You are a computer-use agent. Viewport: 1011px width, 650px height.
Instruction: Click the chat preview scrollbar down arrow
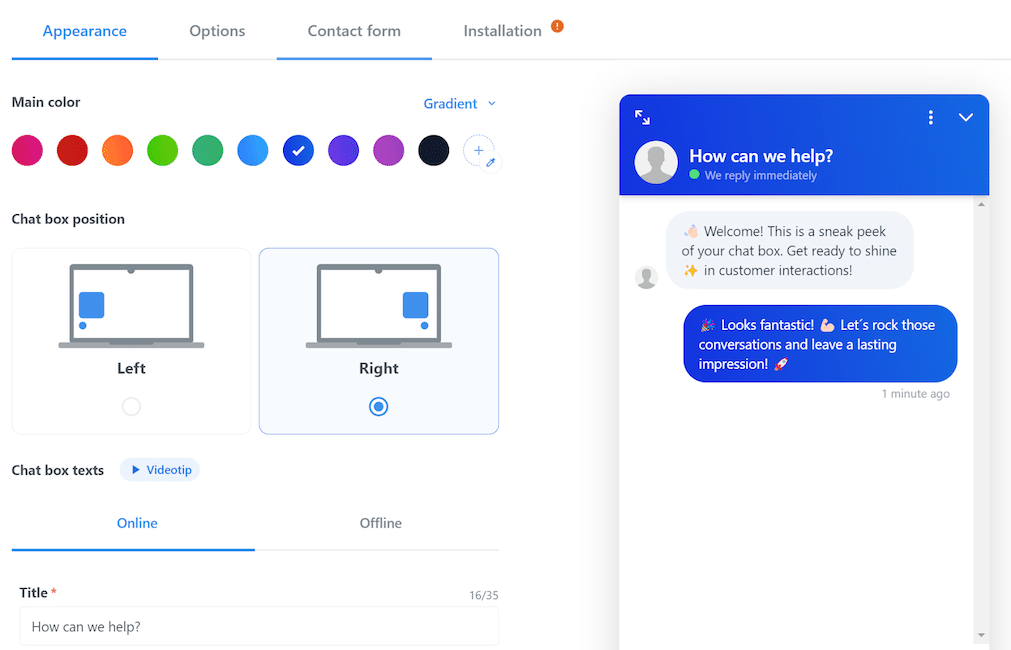[x=981, y=635]
